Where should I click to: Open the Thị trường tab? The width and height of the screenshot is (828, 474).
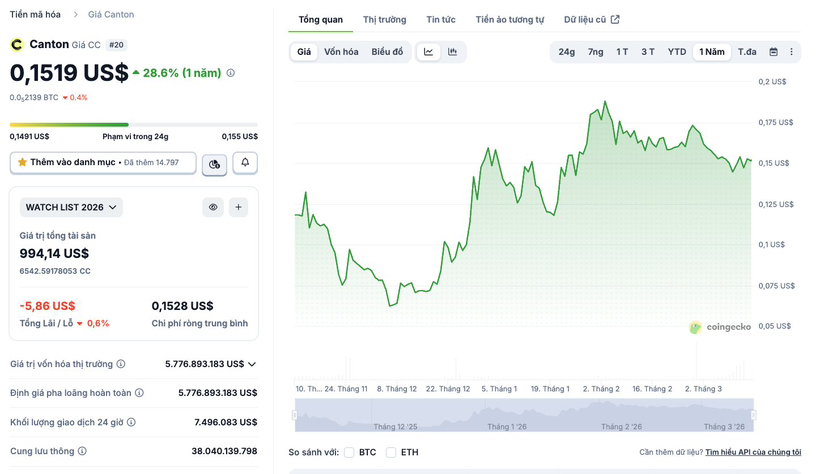click(x=384, y=20)
